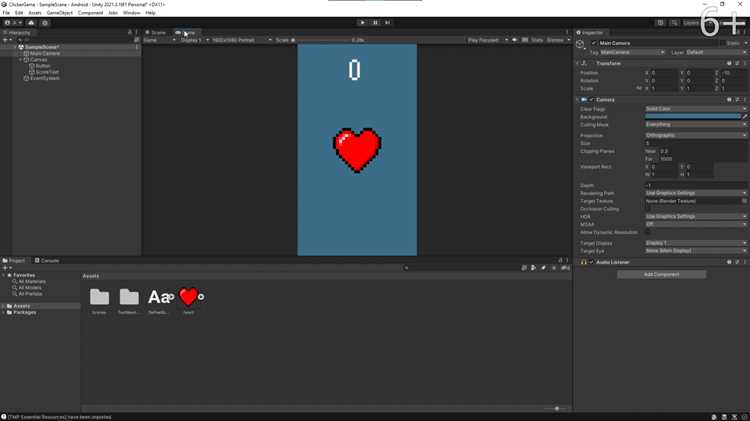
Task: Toggle Main Camera active checkbox
Action: pos(594,43)
